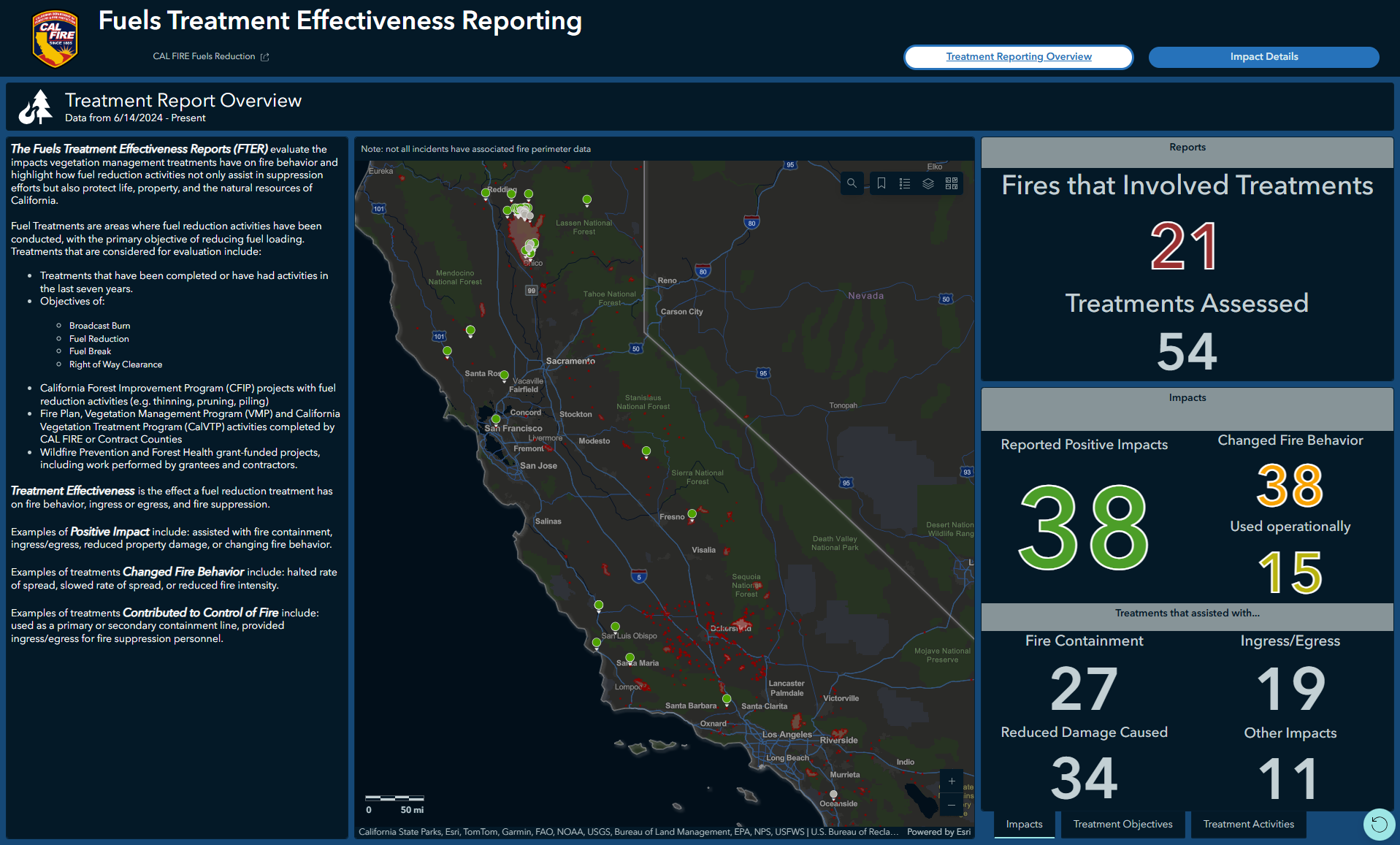Open the CAL FIRE Fuels Reduction link

(204, 57)
